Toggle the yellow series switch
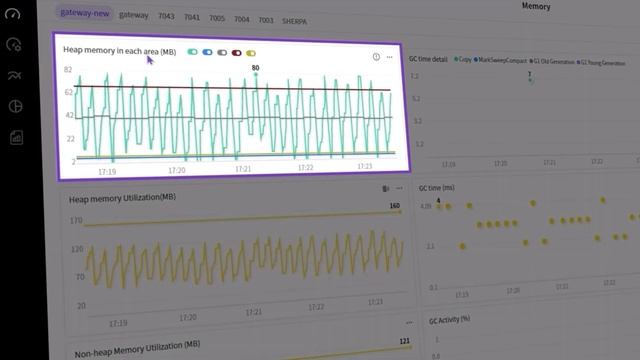This screenshot has width=640, height=360. [251, 53]
